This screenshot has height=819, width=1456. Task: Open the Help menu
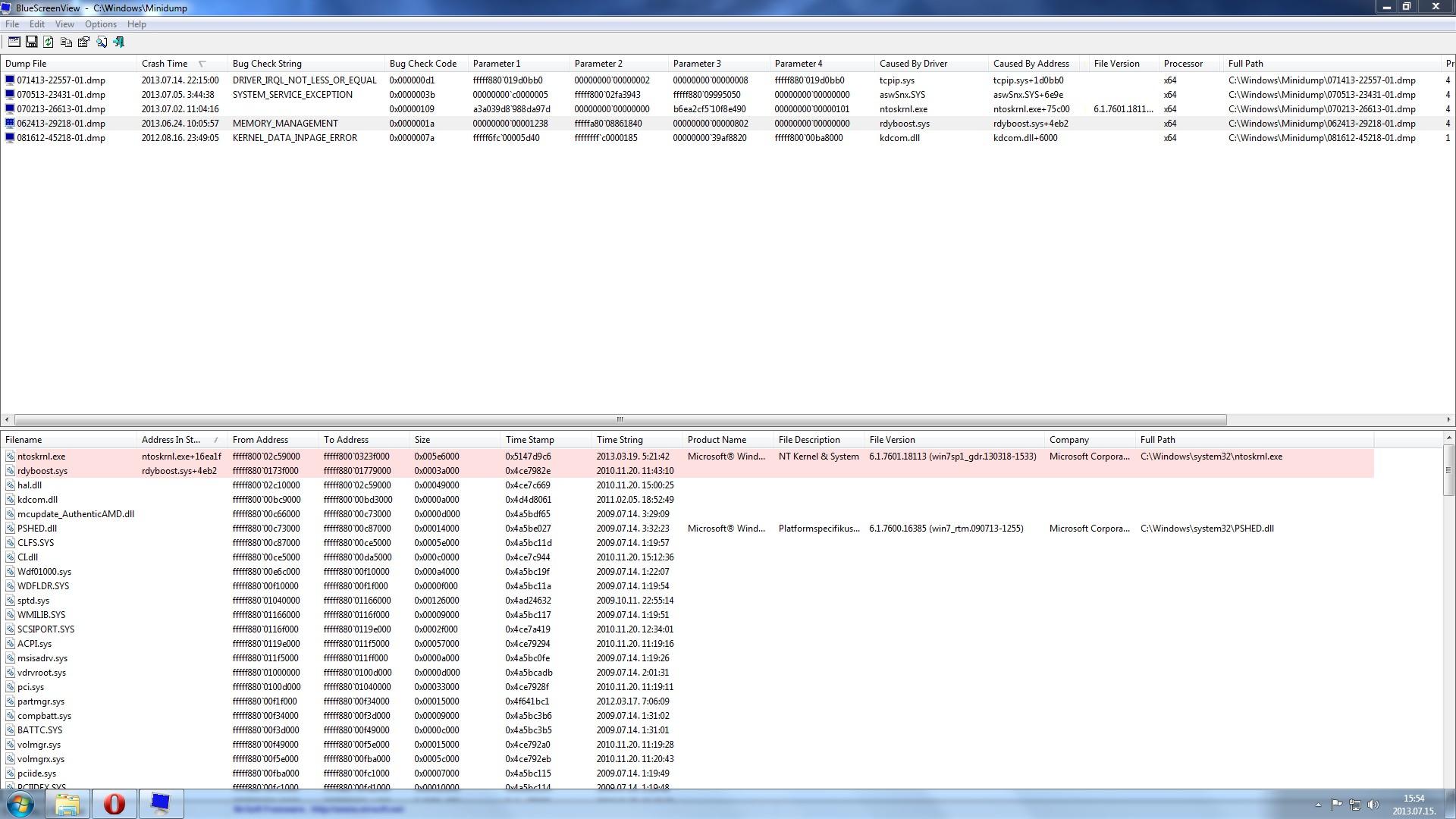pyautogui.click(x=136, y=24)
